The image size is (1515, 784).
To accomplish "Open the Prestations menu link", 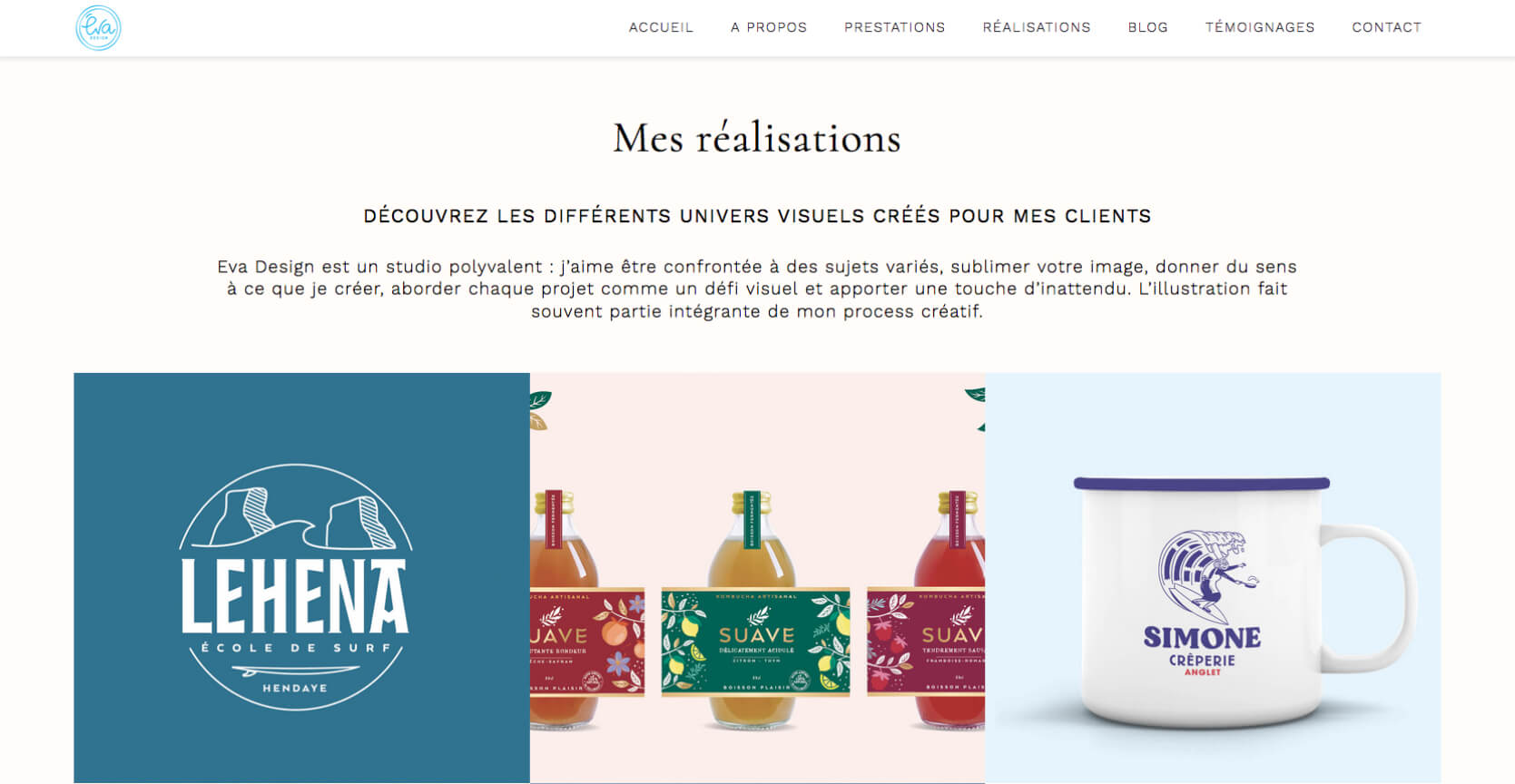I will [895, 27].
